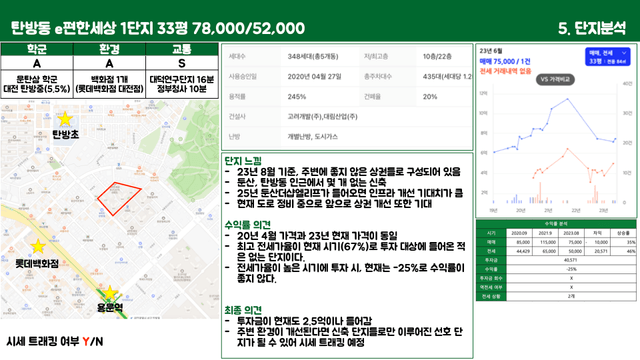Click the peak point of the blue 매매 line

click(x=567, y=99)
